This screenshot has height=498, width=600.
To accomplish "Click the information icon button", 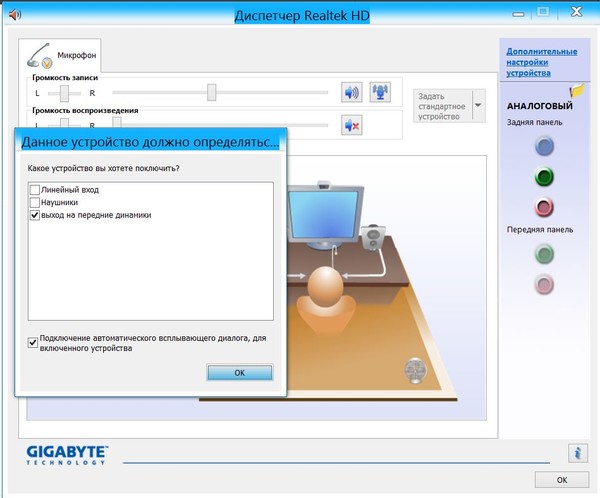I will tap(578, 453).
